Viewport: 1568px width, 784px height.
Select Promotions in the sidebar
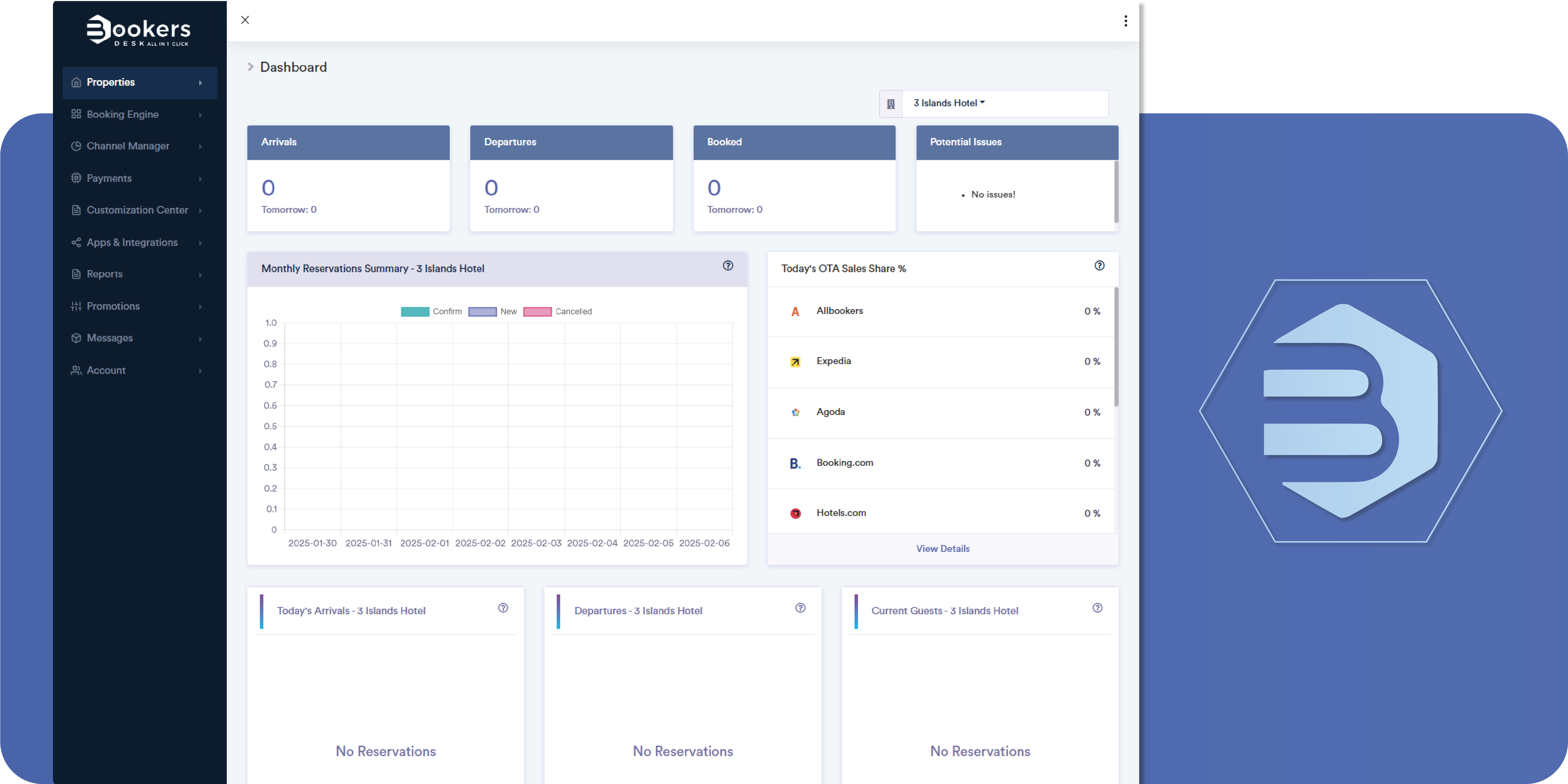pos(113,306)
